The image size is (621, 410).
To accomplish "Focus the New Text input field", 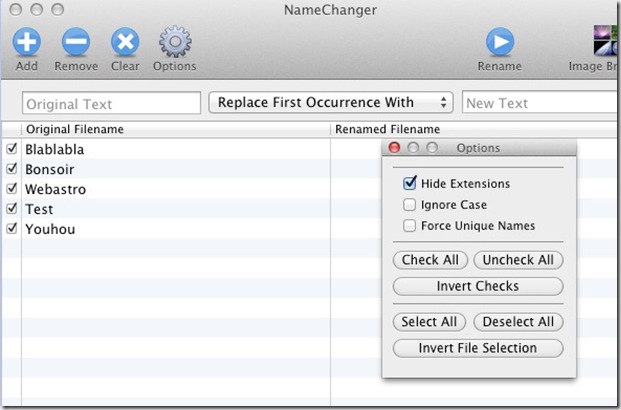I will point(540,103).
